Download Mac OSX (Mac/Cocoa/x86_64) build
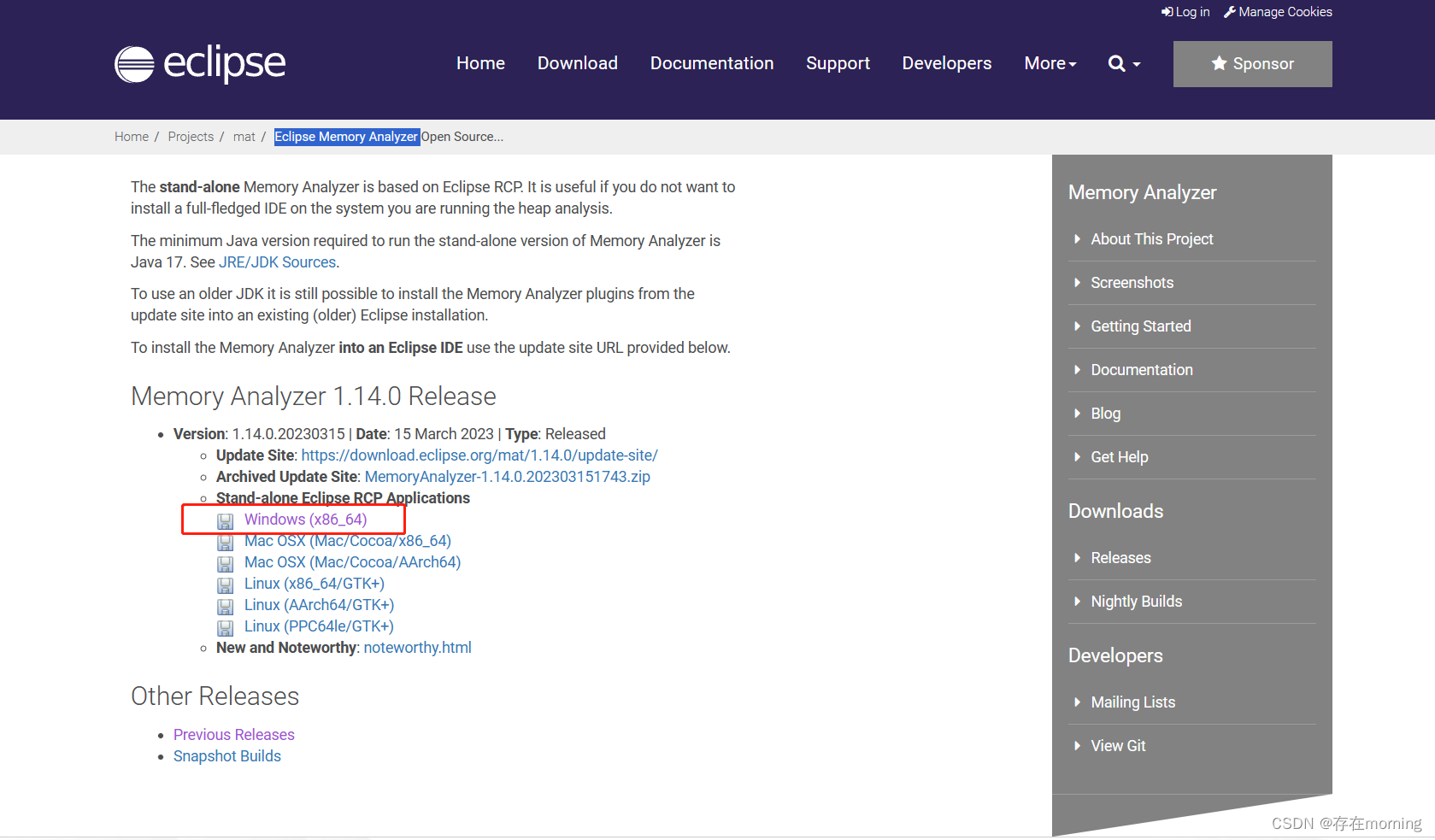The width and height of the screenshot is (1435, 840). 348,541
